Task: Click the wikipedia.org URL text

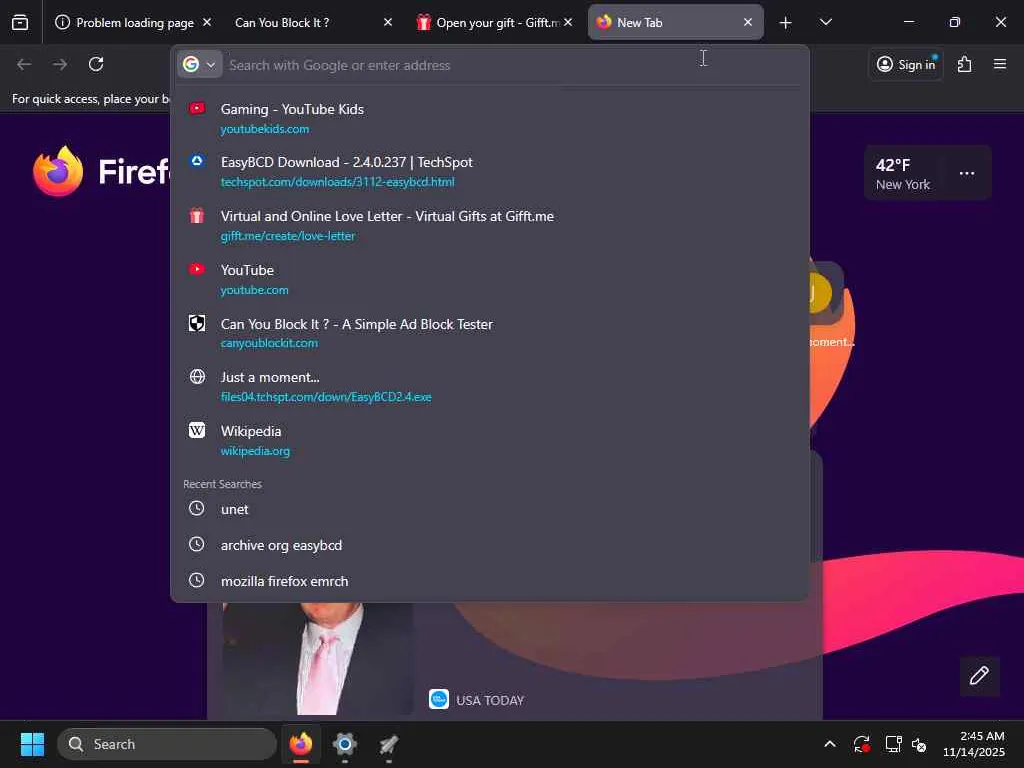Action: [x=255, y=451]
